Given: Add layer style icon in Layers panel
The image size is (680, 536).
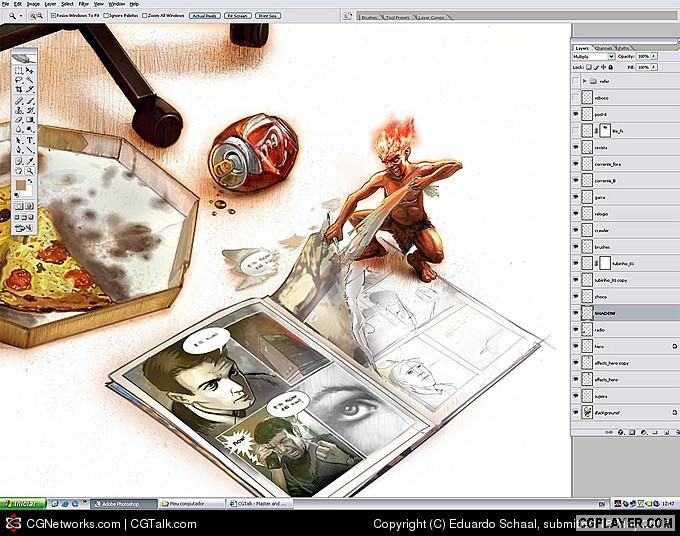Looking at the screenshot, I should (x=621, y=432).
